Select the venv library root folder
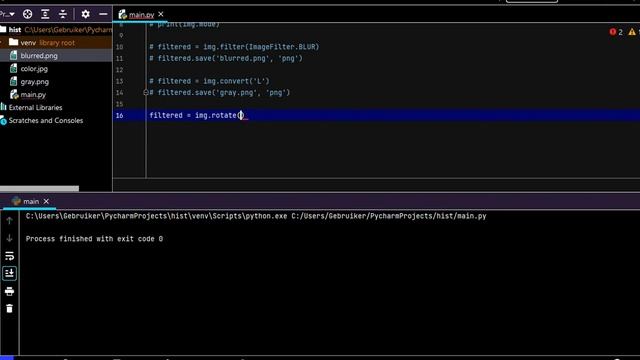Image resolution: width=640 pixels, height=360 pixels. tap(56, 42)
